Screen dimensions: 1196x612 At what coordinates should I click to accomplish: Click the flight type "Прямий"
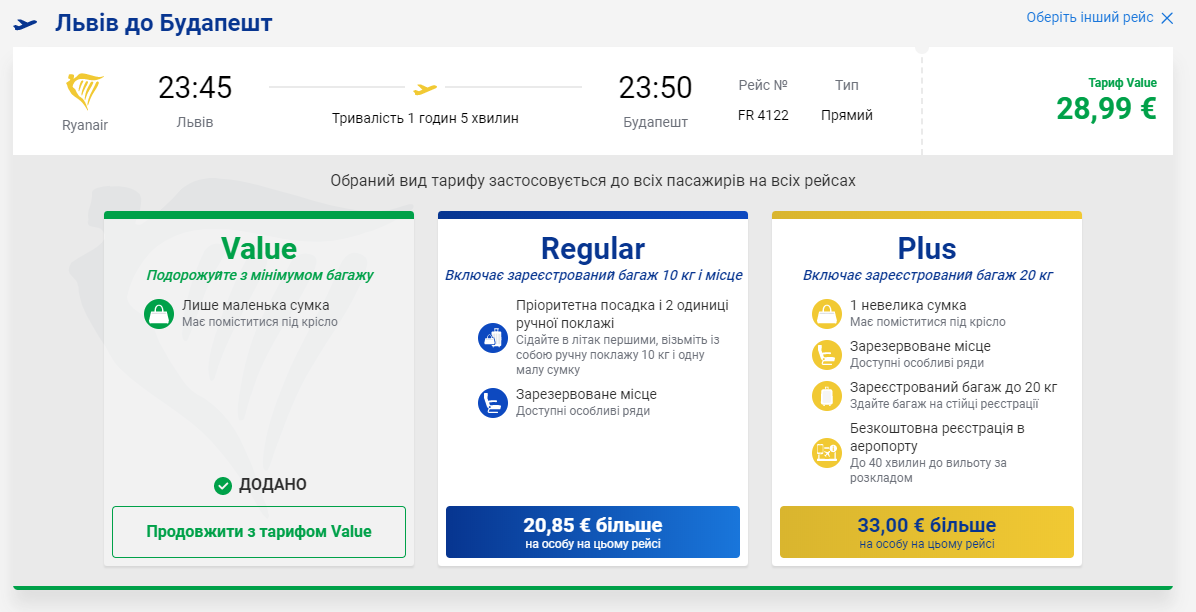click(847, 115)
